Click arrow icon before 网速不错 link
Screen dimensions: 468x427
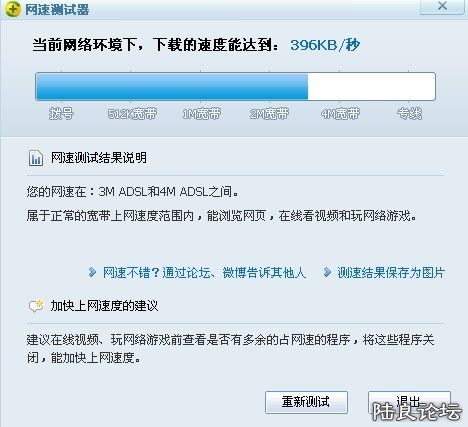(92, 272)
